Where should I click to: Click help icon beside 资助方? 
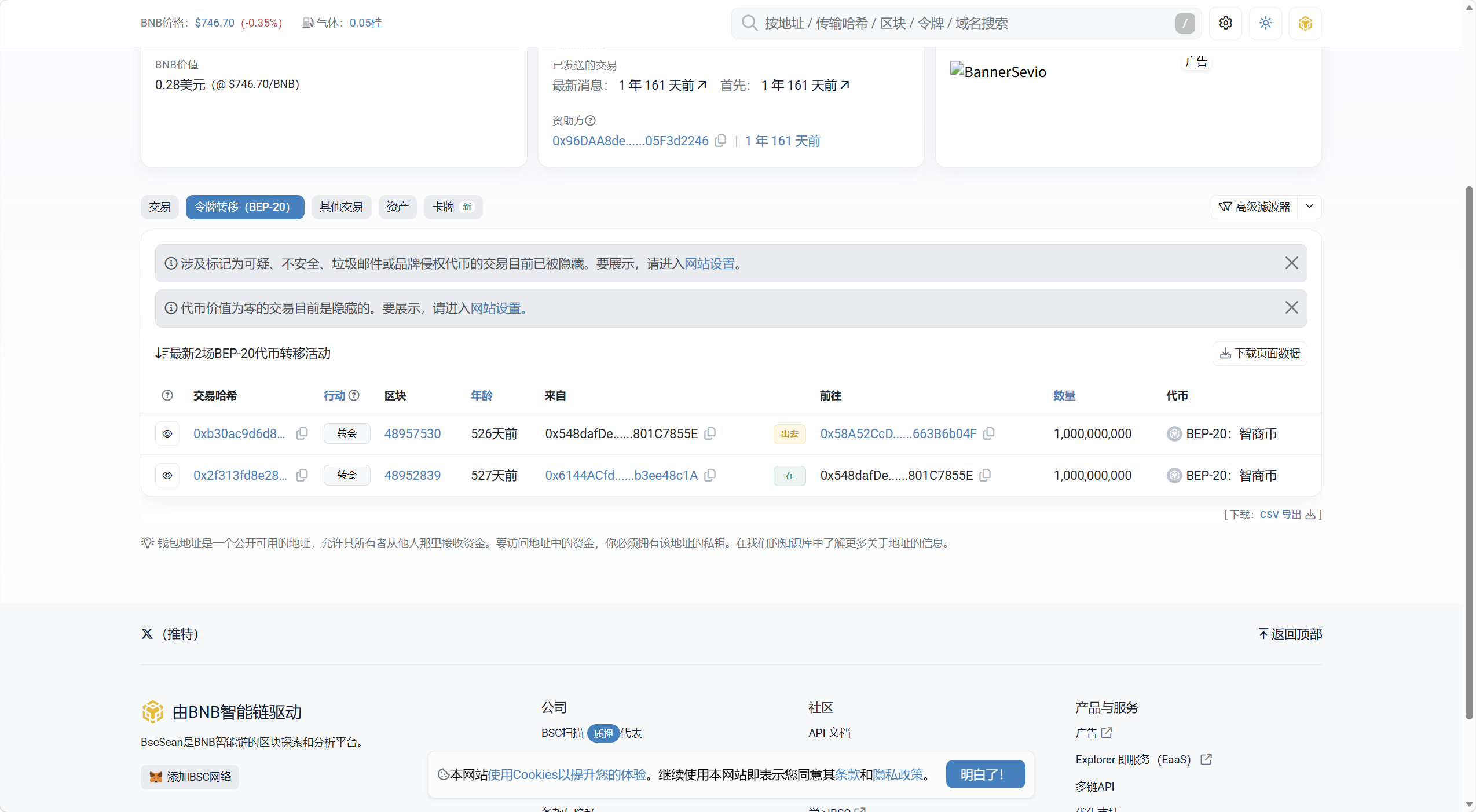[590, 120]
